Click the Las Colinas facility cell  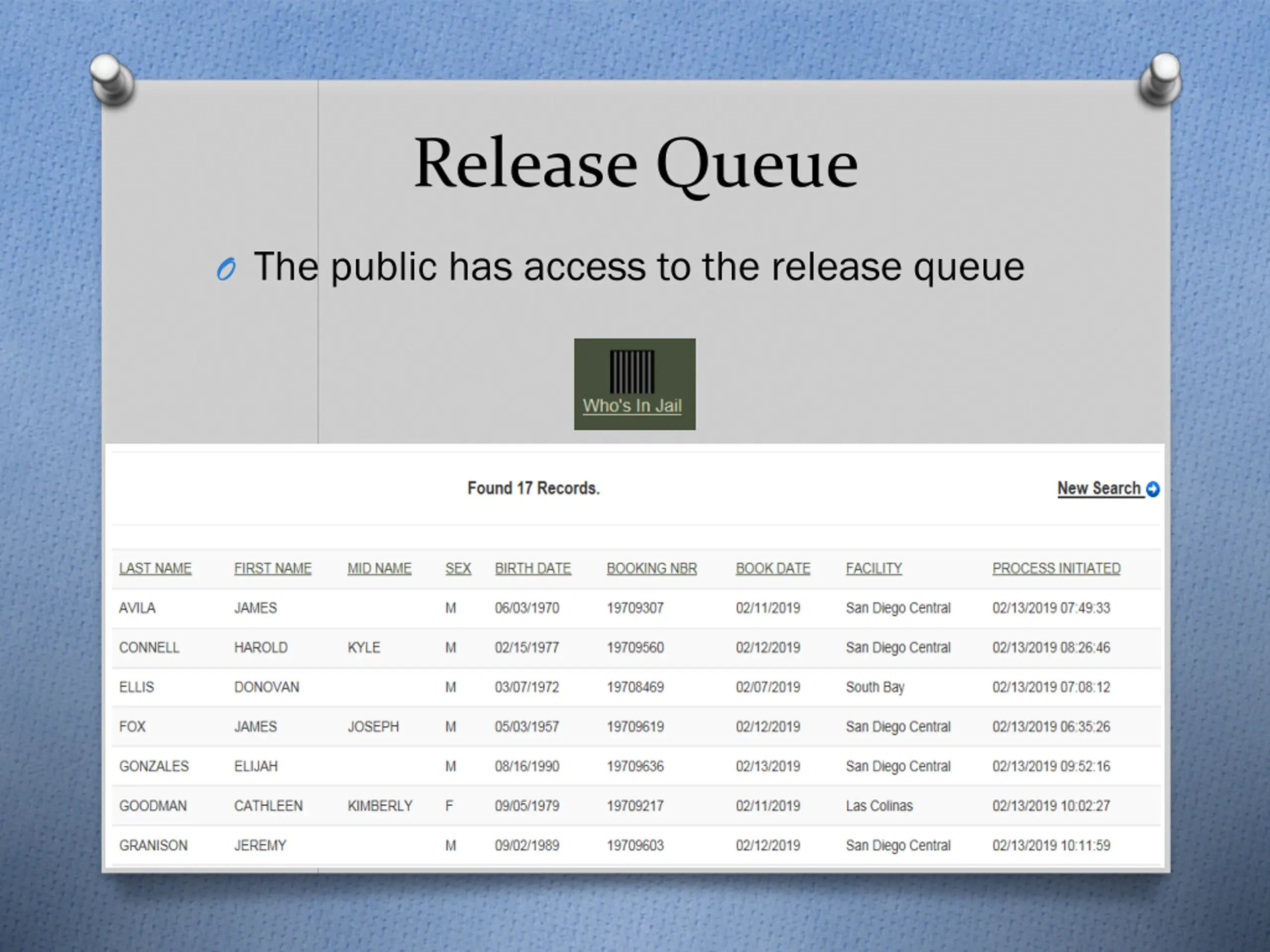[x=879, y=806]
